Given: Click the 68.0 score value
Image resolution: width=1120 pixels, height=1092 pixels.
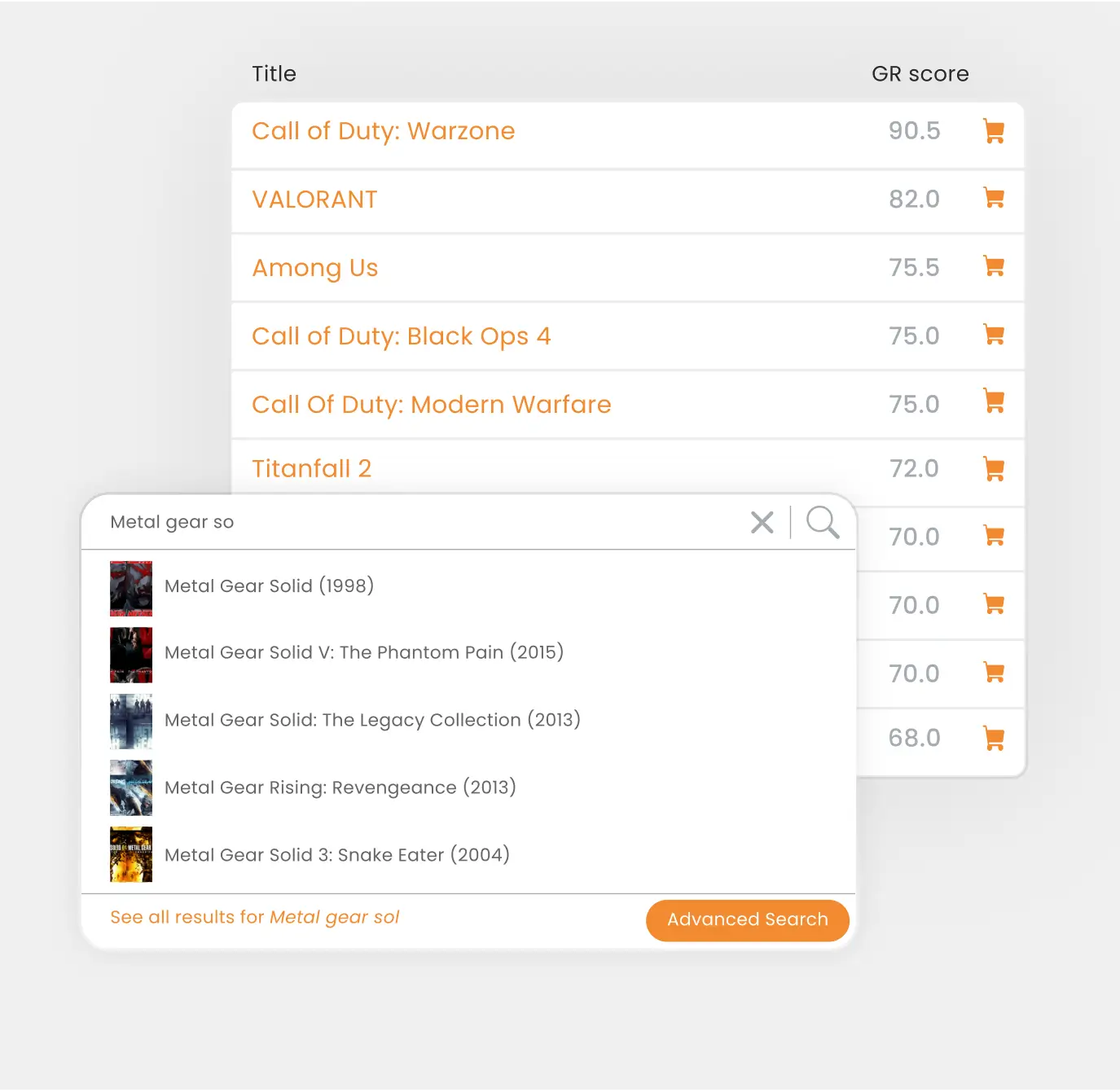Looking at the screenshot, I should point(915,739).
